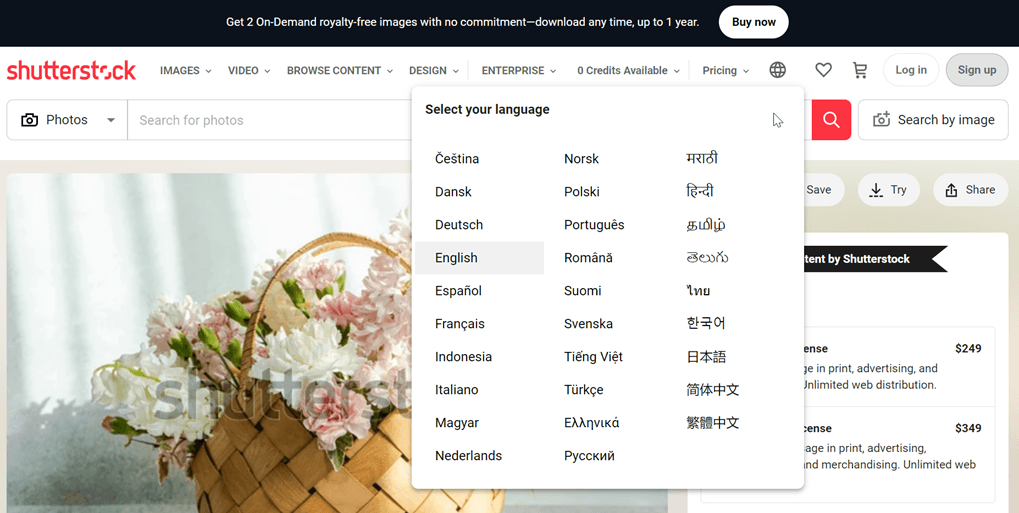Click the Share button
Screen dimensions: 1019x513
point(970,190)
